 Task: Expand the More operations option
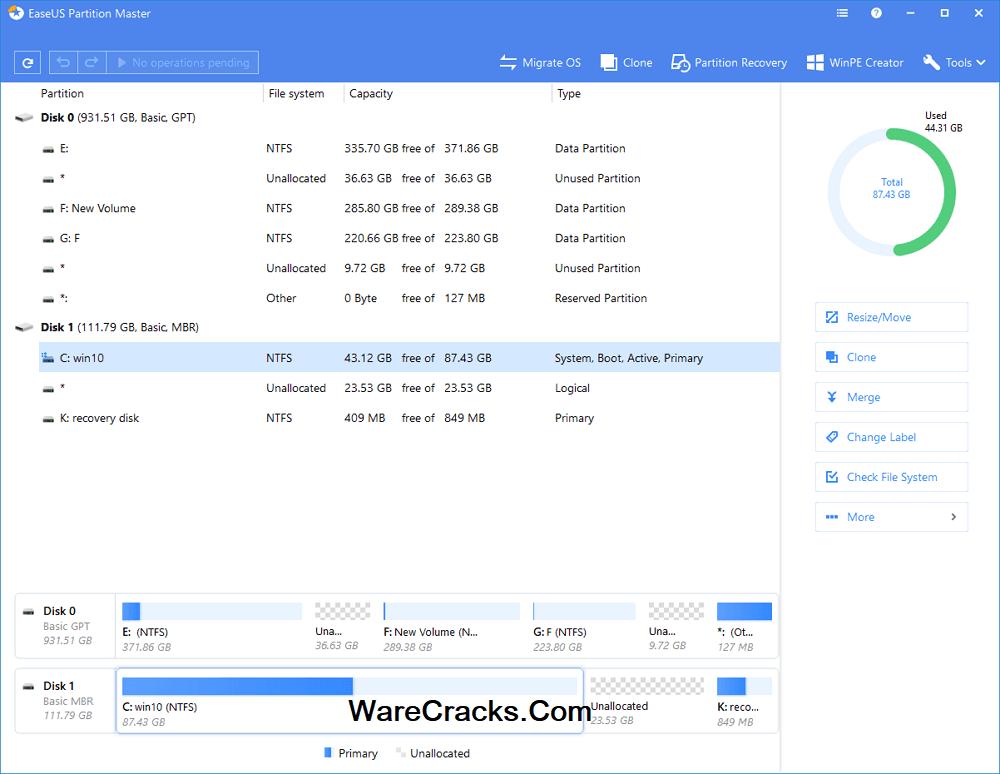click(891, 517)
